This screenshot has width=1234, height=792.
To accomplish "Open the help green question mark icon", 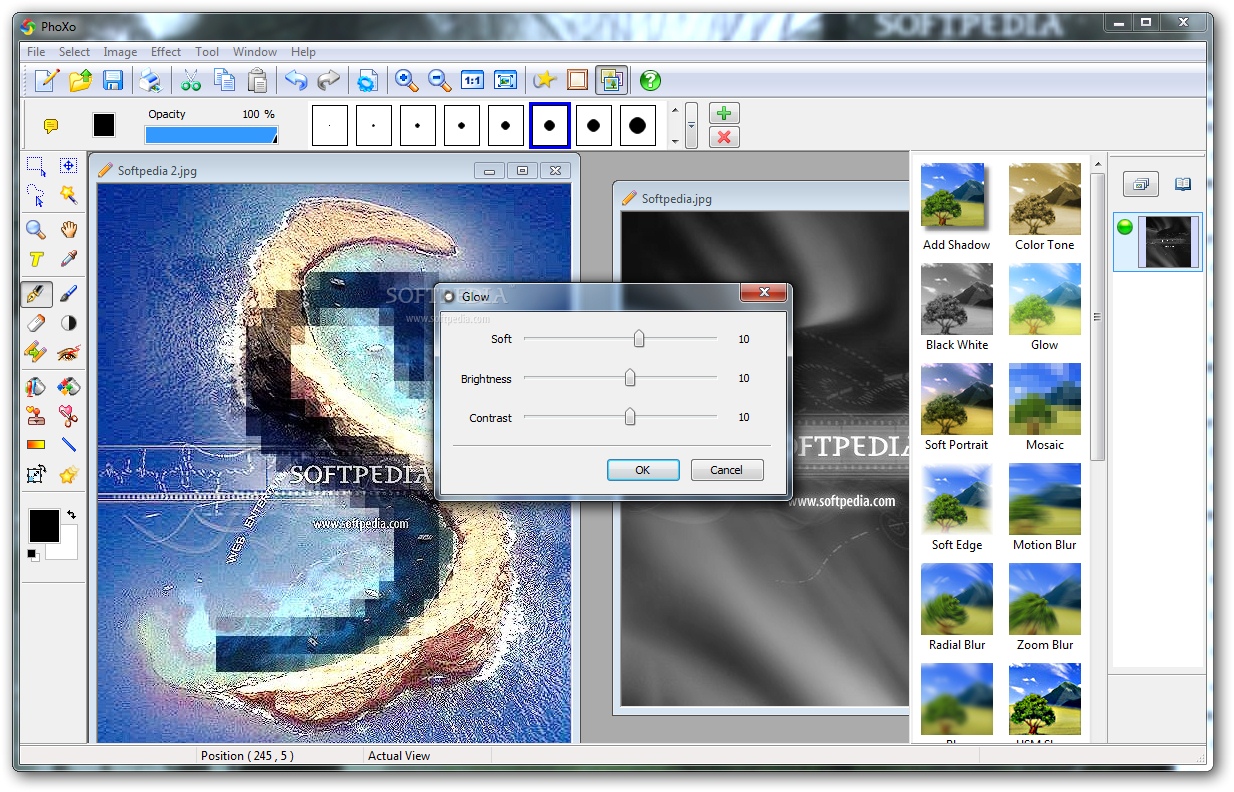I will [x=650, y=80].
